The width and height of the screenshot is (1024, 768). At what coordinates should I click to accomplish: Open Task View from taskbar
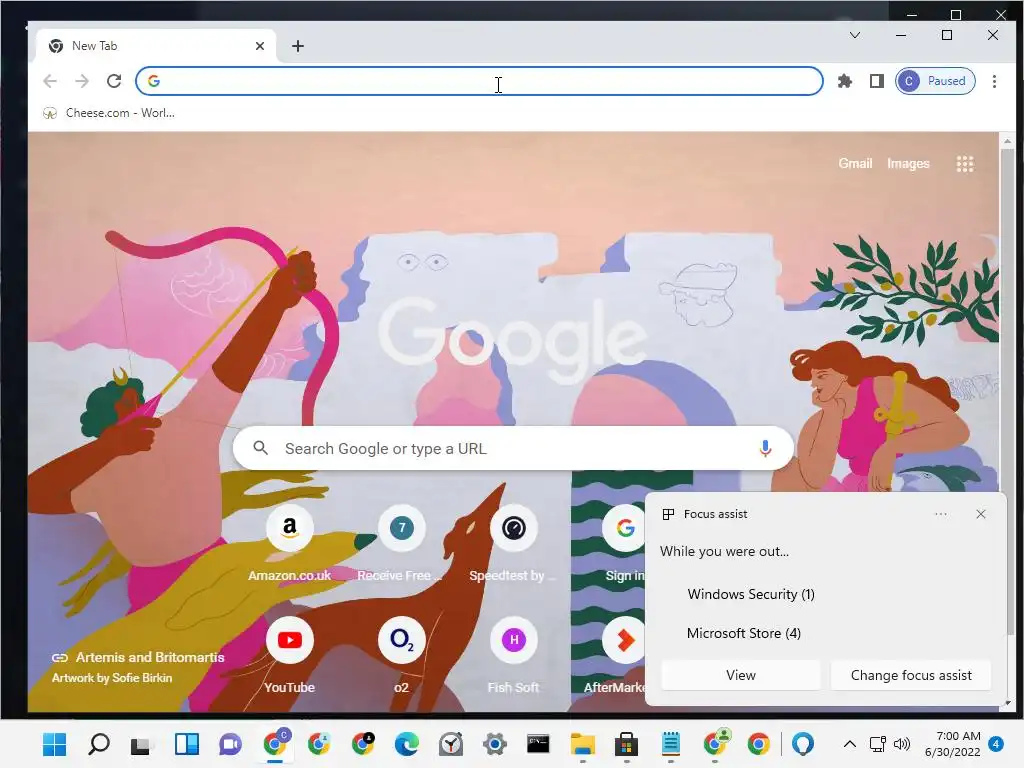pos(141,744)
